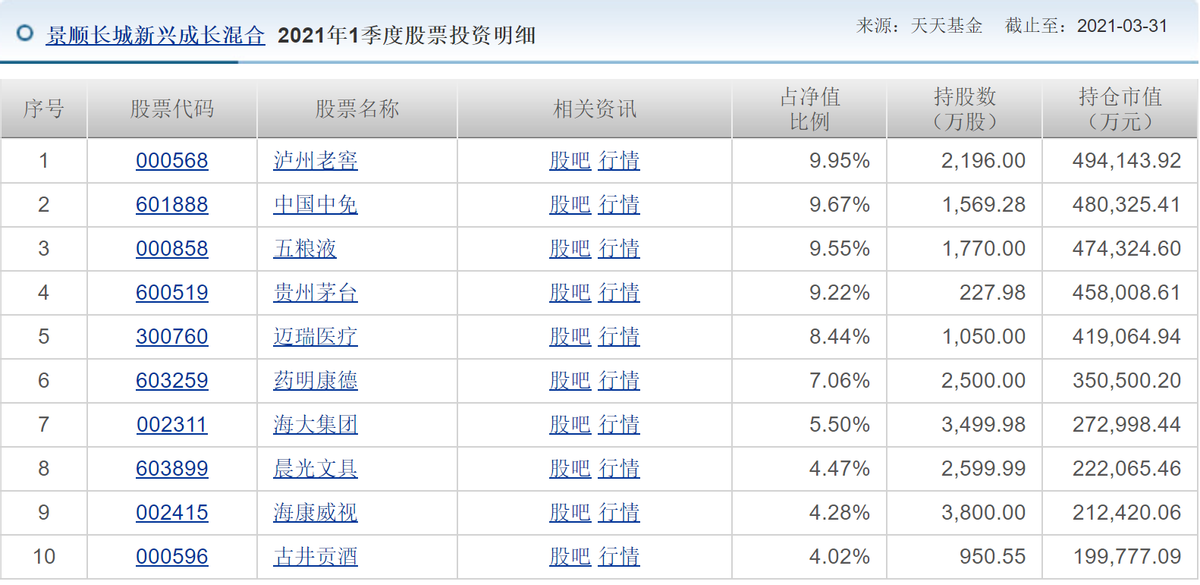Open 股吧 for 海康威视 row
This screenshot has width=1200, height=585.
point(570,513)
